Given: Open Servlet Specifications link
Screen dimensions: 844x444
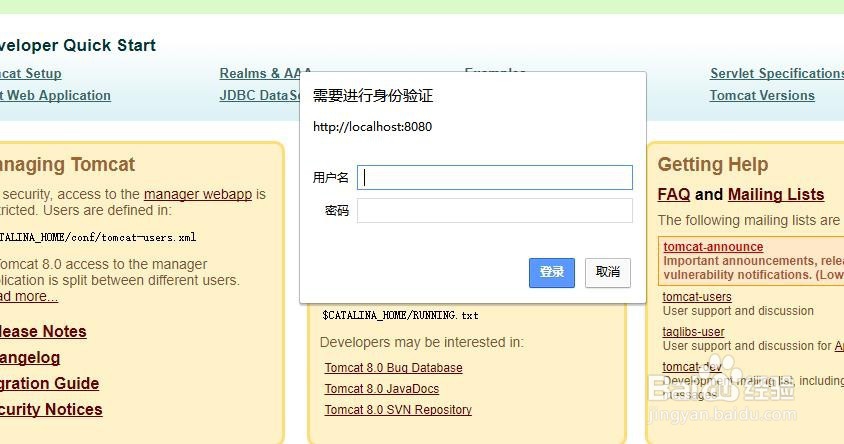Looking at the screenshot, I should [x=777, y=73].
